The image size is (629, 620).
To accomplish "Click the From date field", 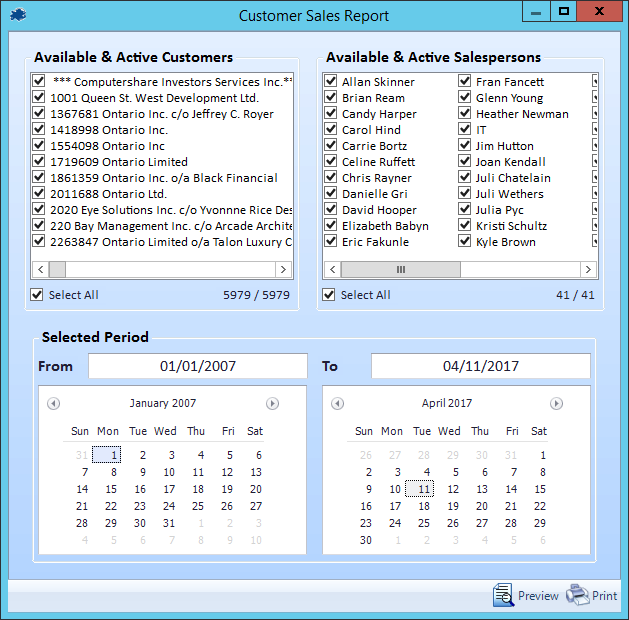I will [x=198, y=366].
